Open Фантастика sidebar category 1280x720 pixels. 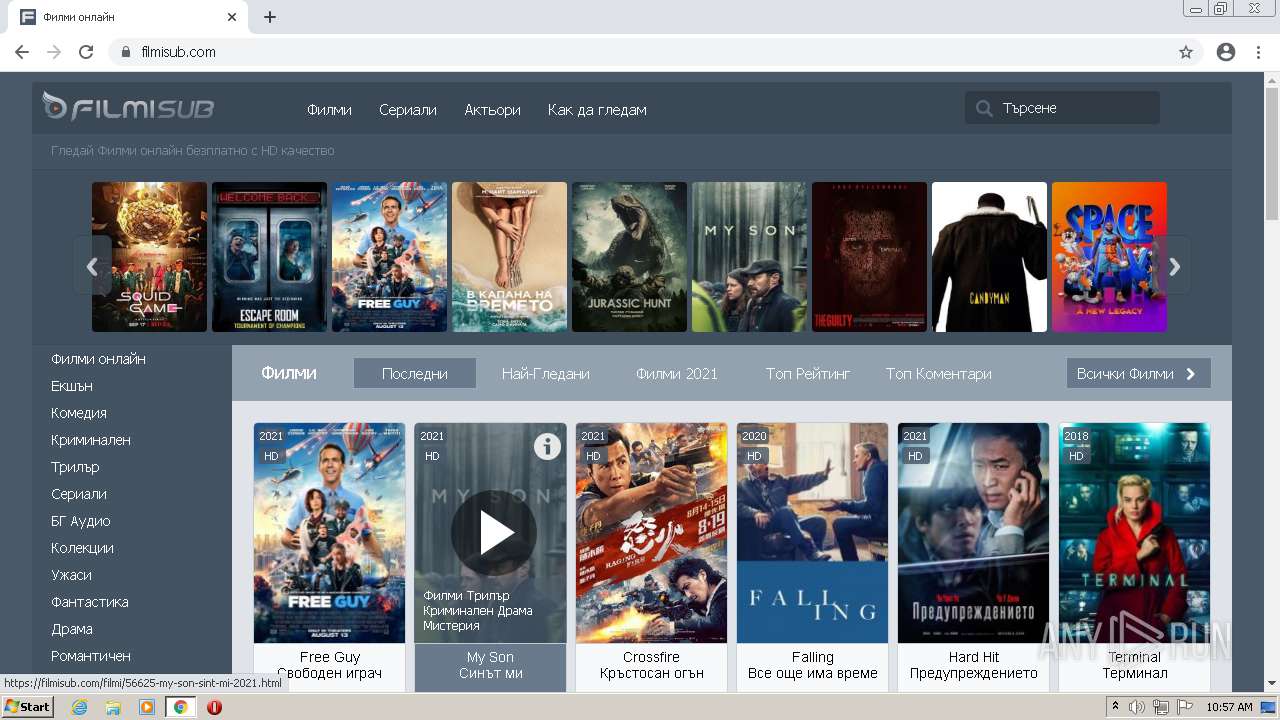(x=90, y=602)
